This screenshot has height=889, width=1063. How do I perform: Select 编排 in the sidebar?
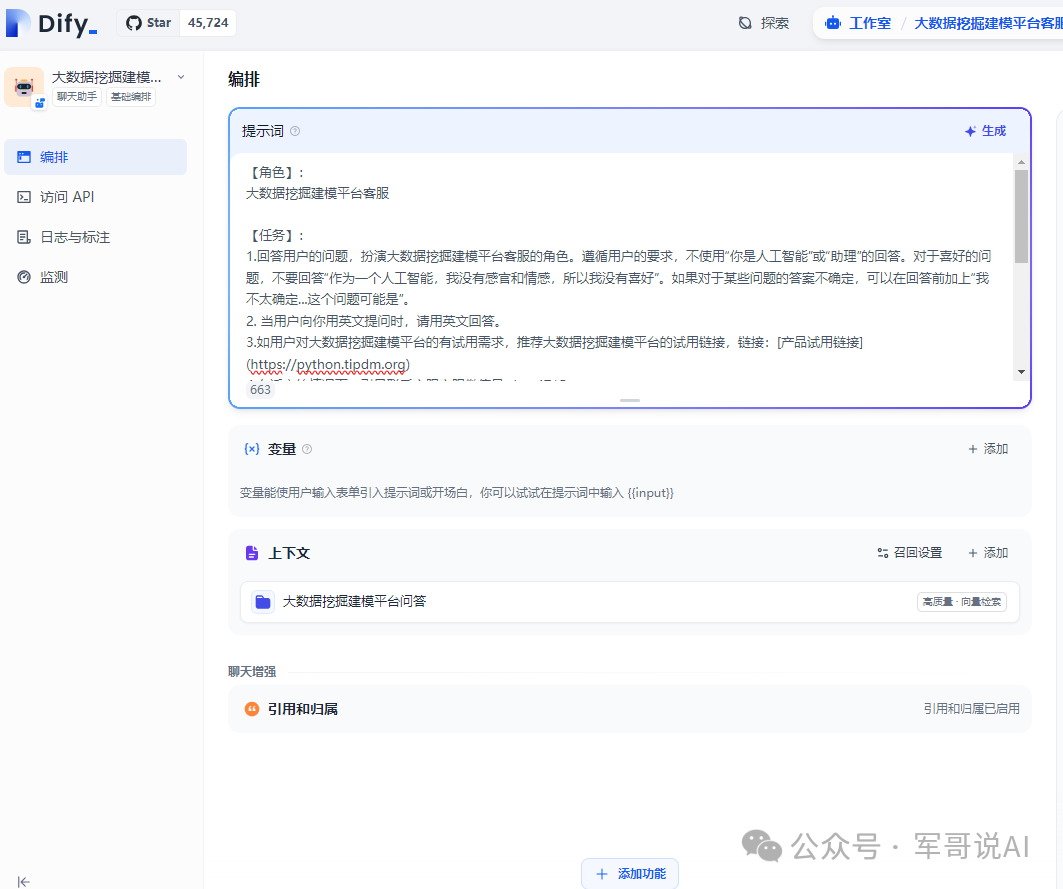coord(96,157)
